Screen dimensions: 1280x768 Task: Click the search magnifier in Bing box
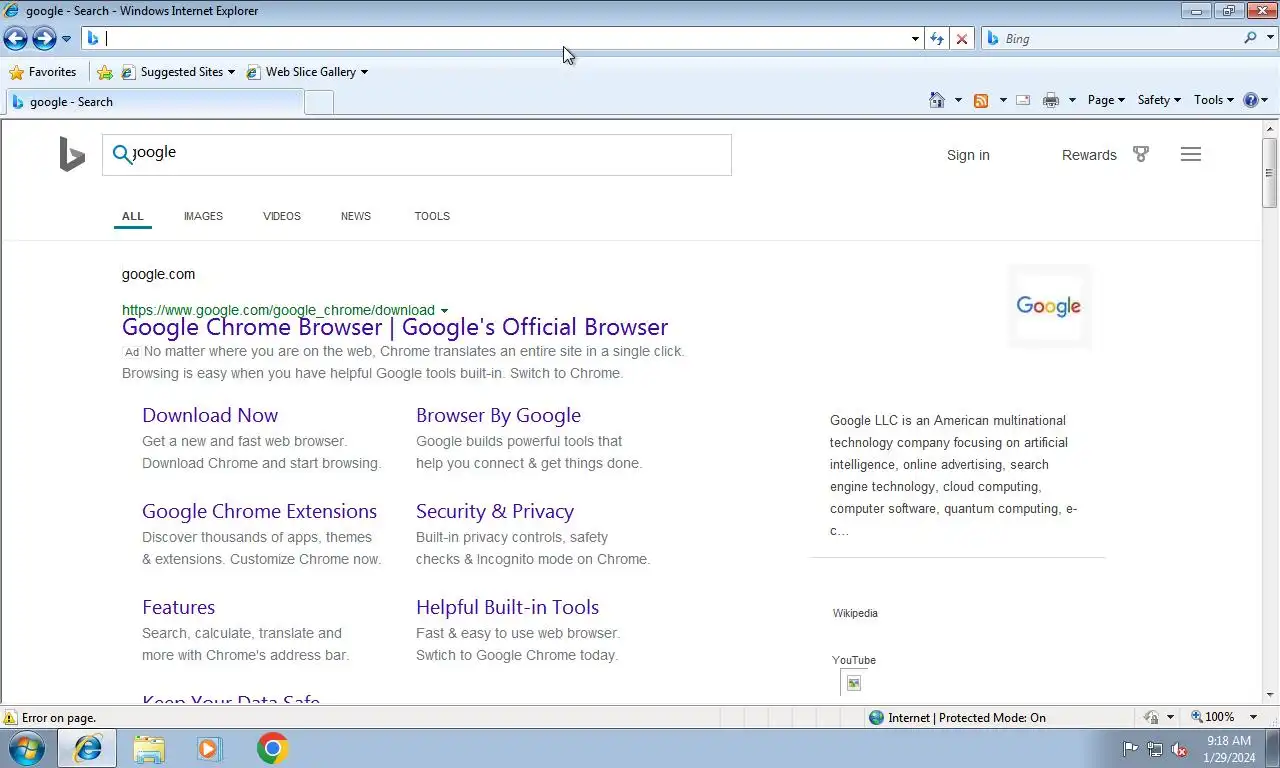point(122,154)
